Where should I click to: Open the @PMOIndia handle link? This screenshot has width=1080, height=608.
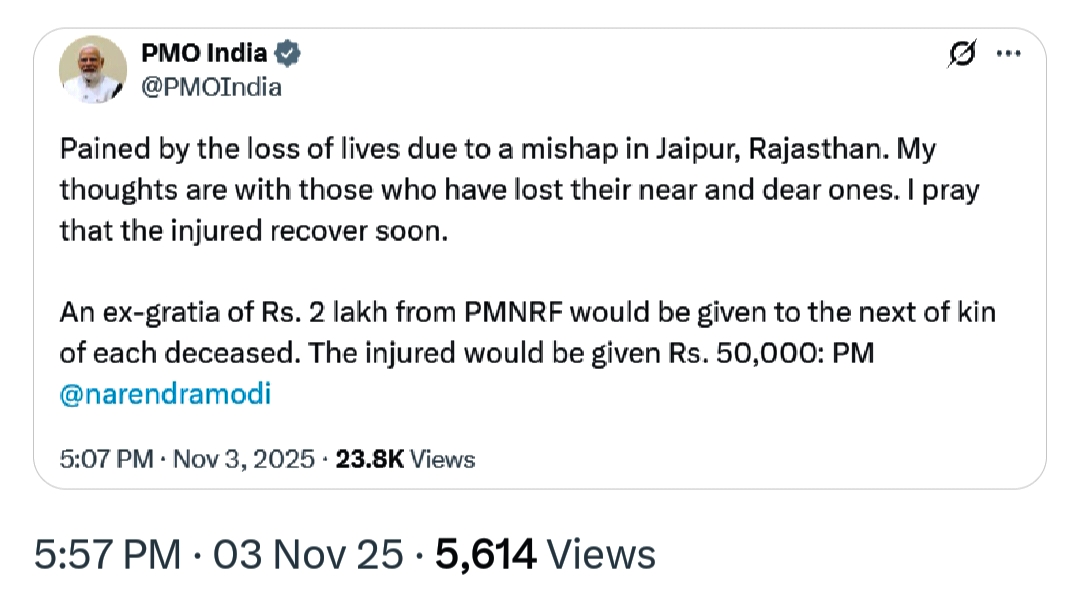click(211, 87)
